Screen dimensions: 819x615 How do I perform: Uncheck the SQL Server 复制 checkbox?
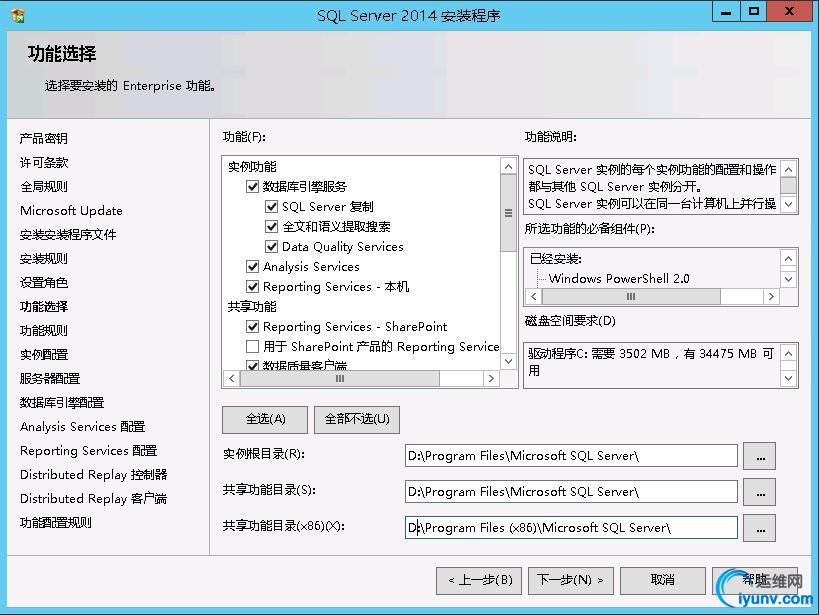(x=272, y=206)
